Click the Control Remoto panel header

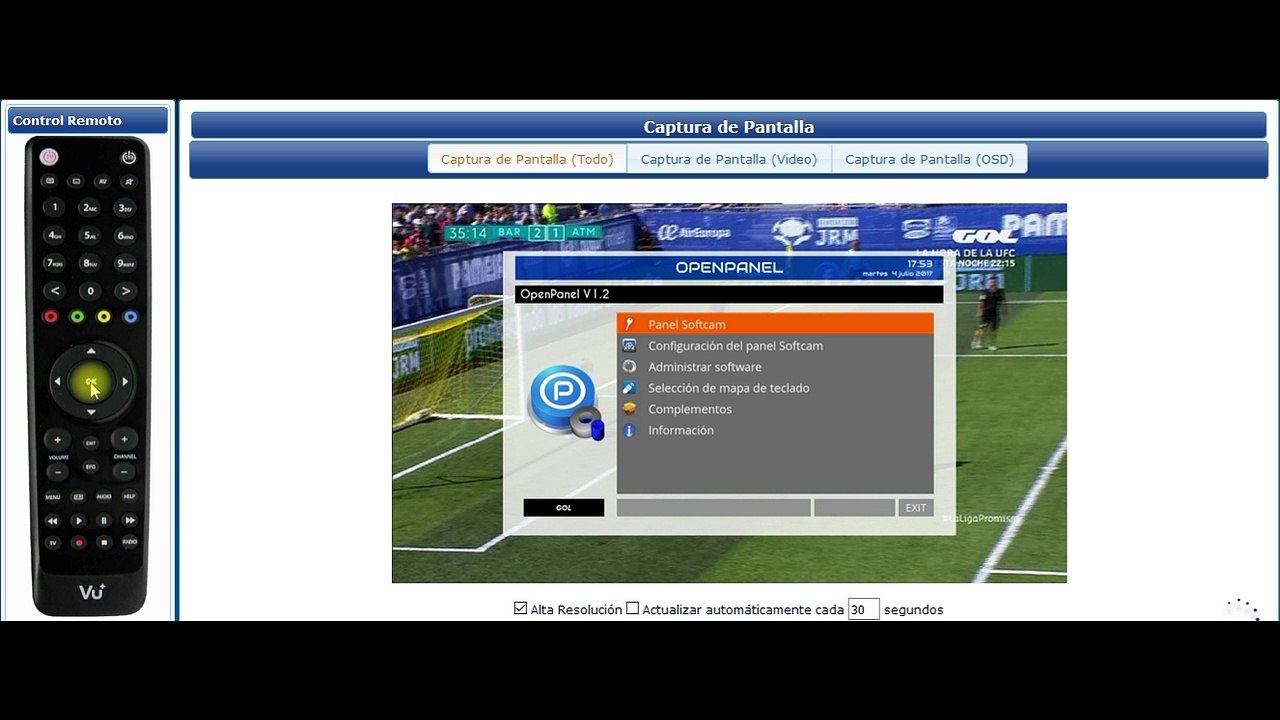click(88, 120)
